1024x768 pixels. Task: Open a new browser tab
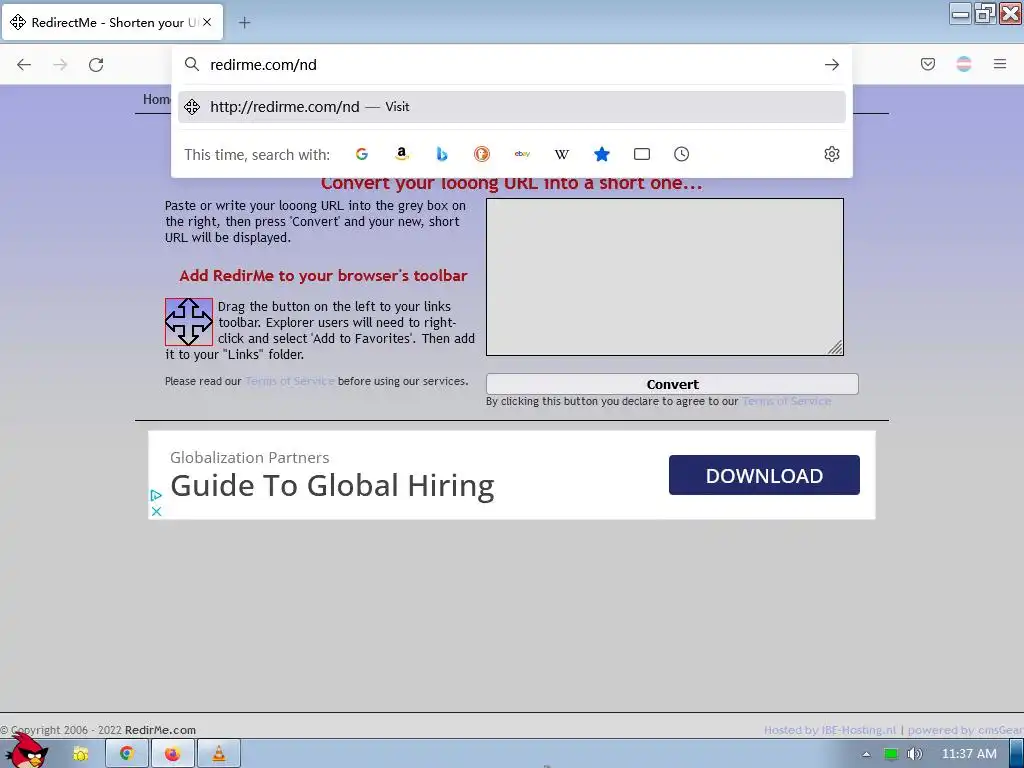[x=244, y=23]
